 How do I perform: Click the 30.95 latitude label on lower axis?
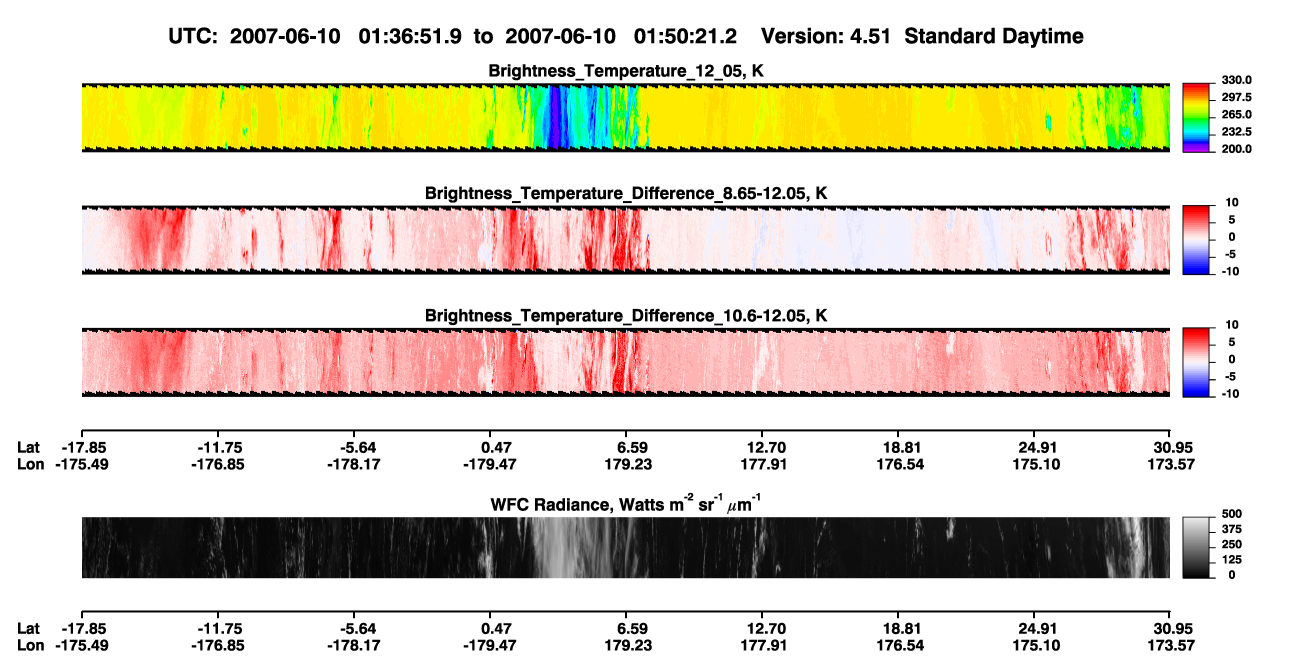tap(1170, 629)
